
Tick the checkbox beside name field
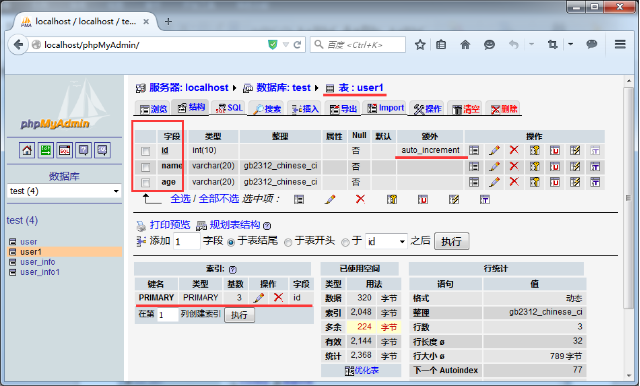tap(145, 167)
